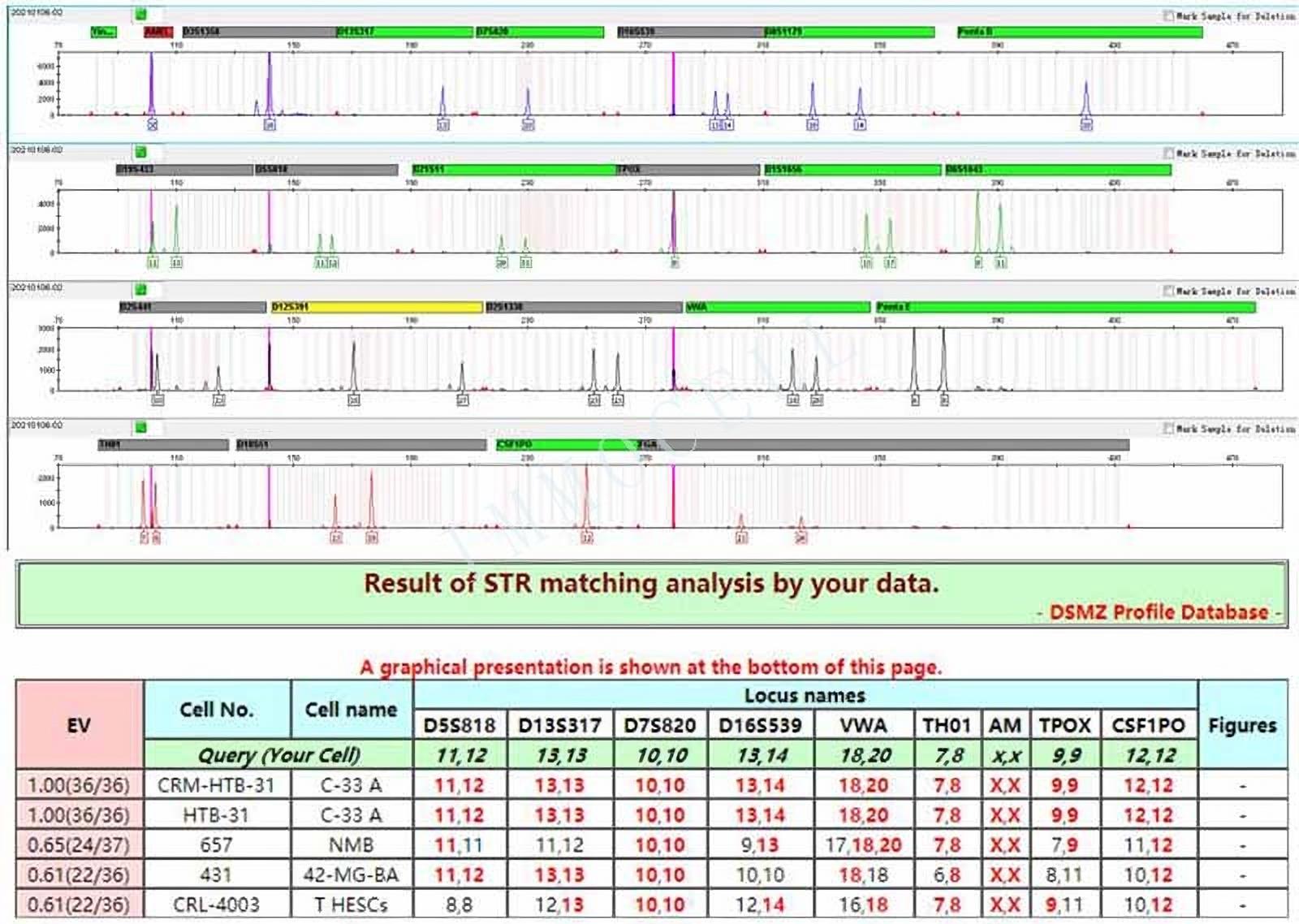The width and height of the screenshot is (1299, 924).
Task: Click the green sample icon in red-trace panel
Action: pyautogui.click(x=140, y=427)
